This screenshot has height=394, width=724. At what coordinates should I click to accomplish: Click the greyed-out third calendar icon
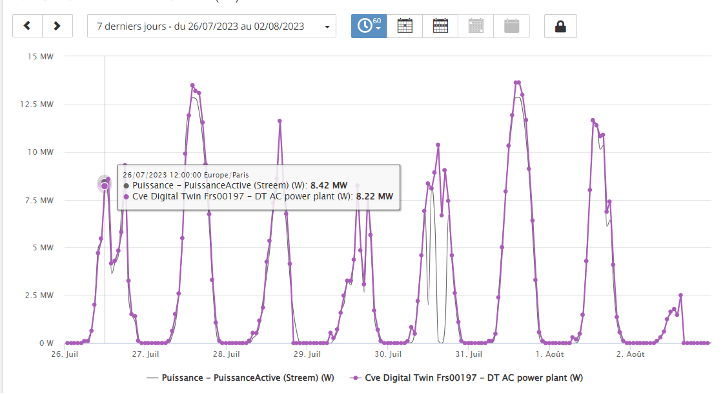tap(476, 26)
